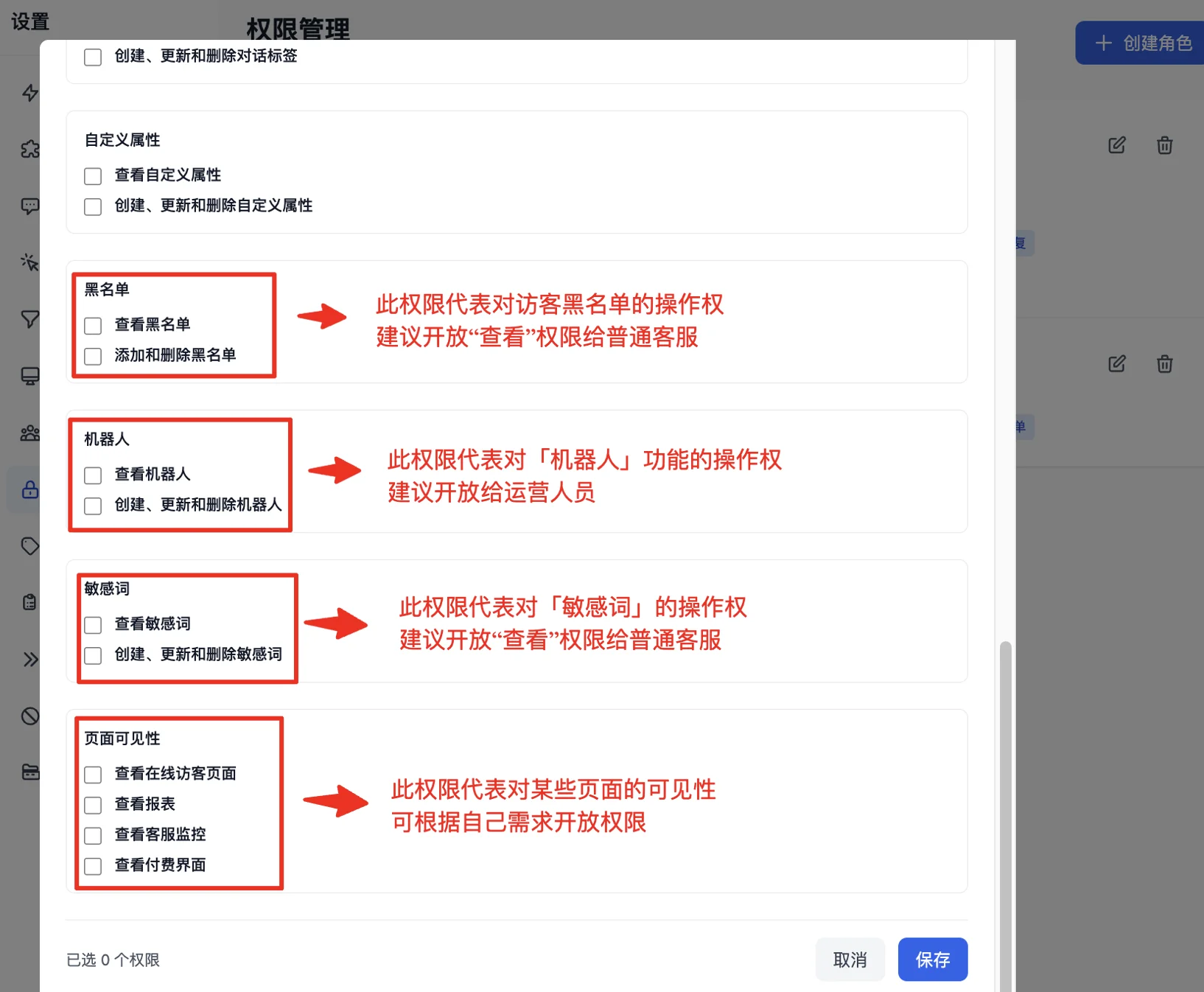Click the delete trash icon for the role
The height and width of the screenshot is (992, 1204).
click(1164, 145)
